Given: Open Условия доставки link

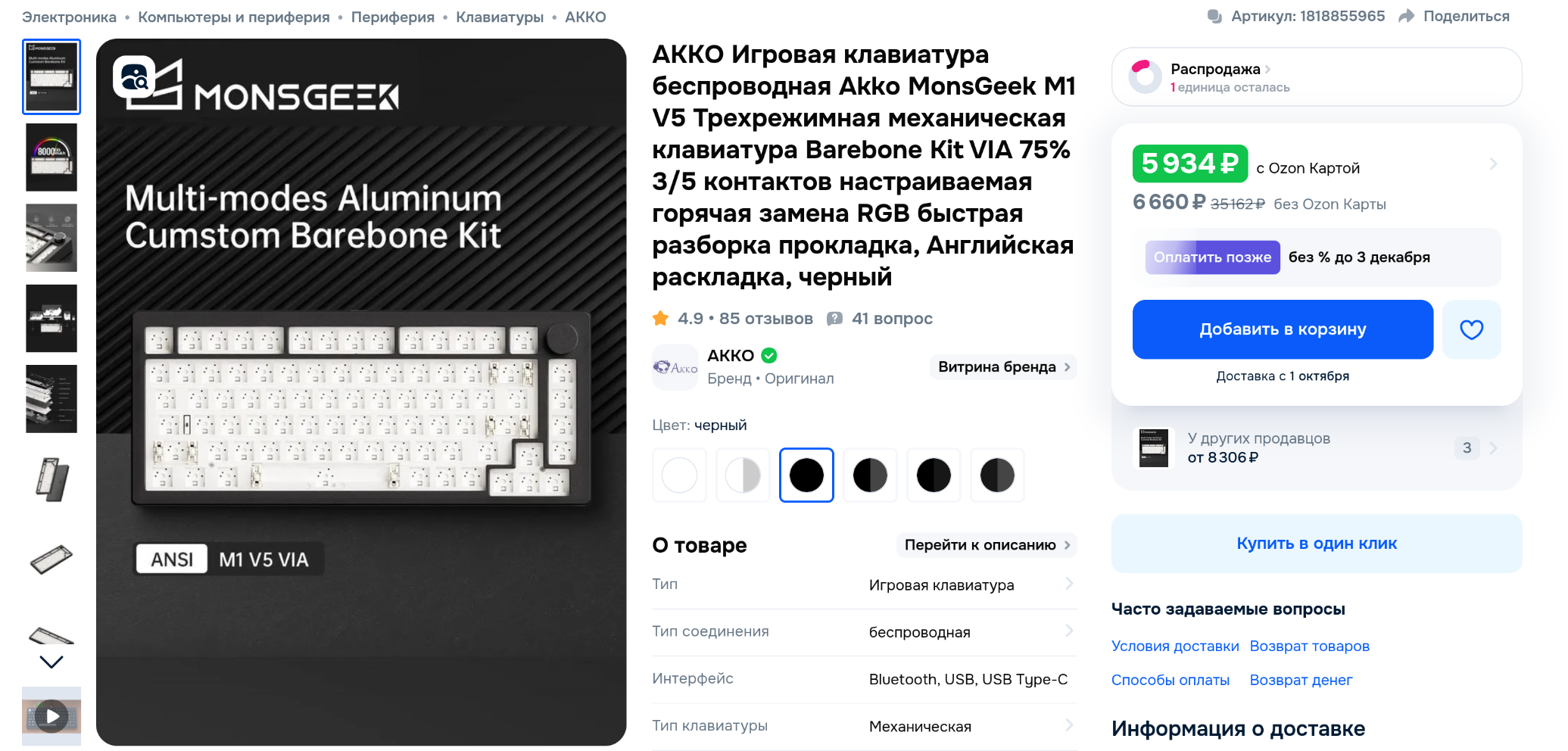Looking at the screenshot, I should coord(1175,646).
